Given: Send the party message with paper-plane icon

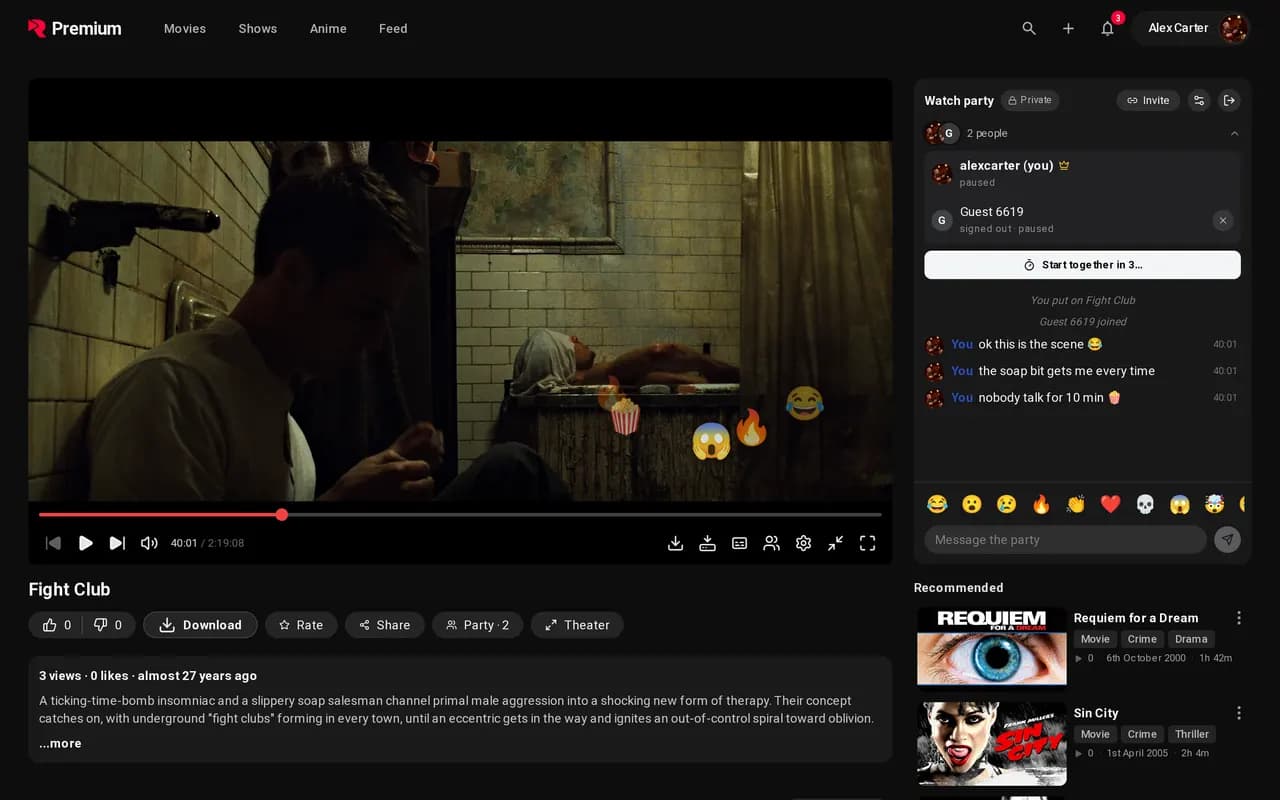Looking at the screenshot, I should [1227, 540].
